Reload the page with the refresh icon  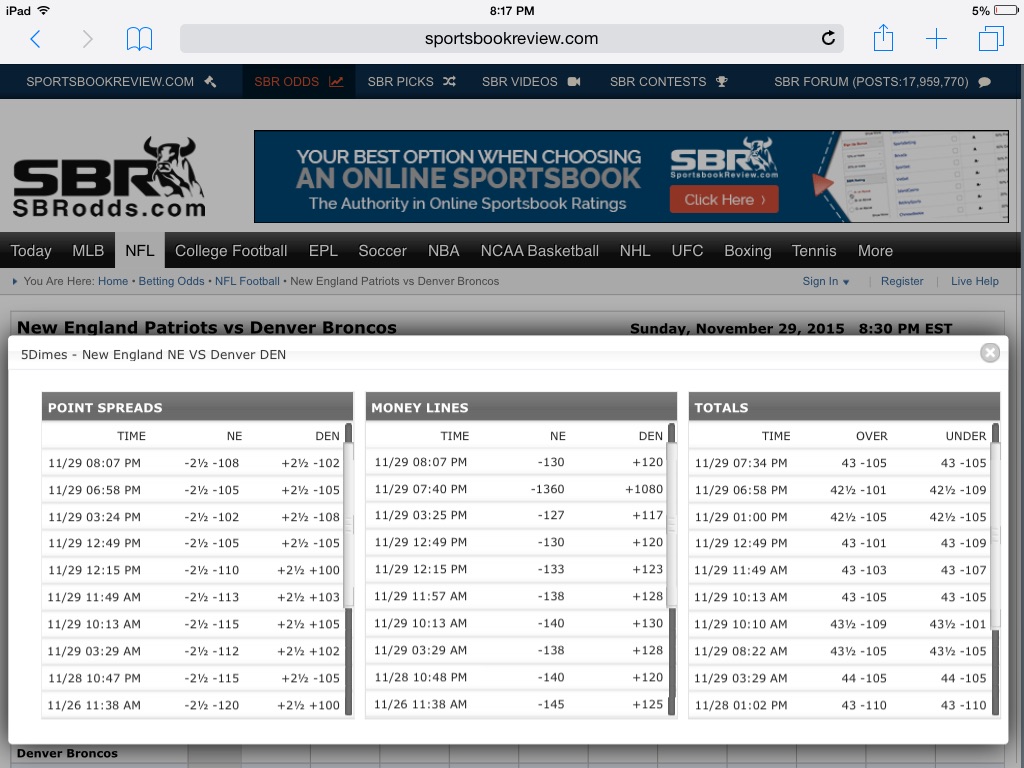[x=827, y=39]
